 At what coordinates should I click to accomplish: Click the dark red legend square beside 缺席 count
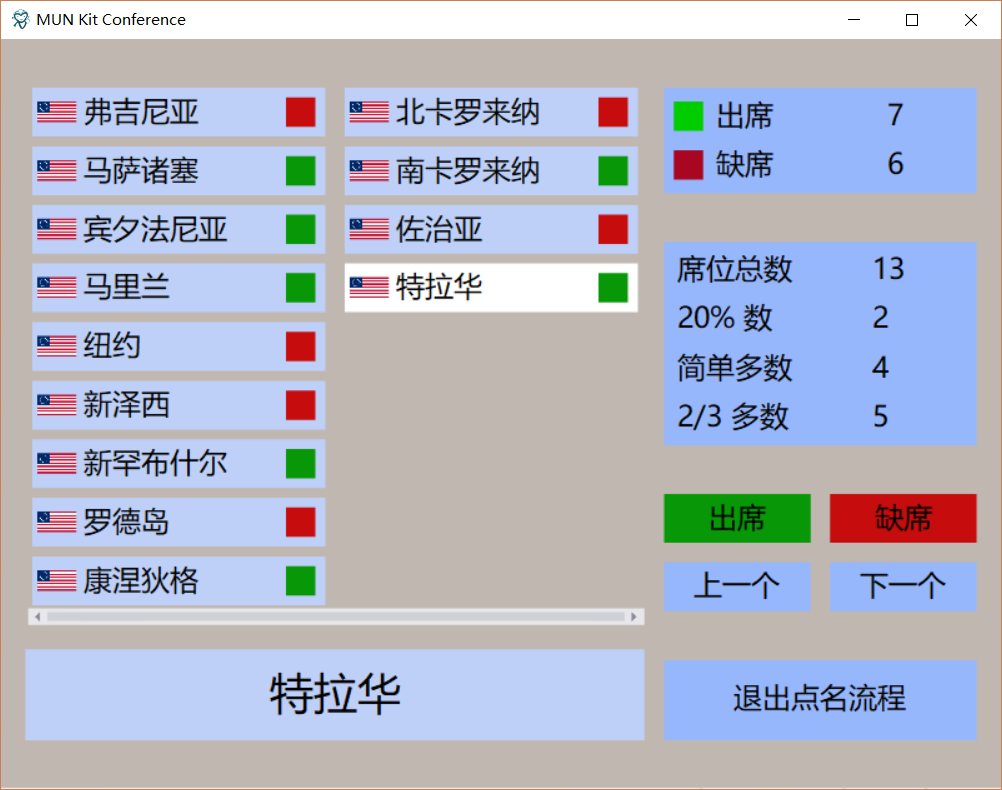(689, 165)
